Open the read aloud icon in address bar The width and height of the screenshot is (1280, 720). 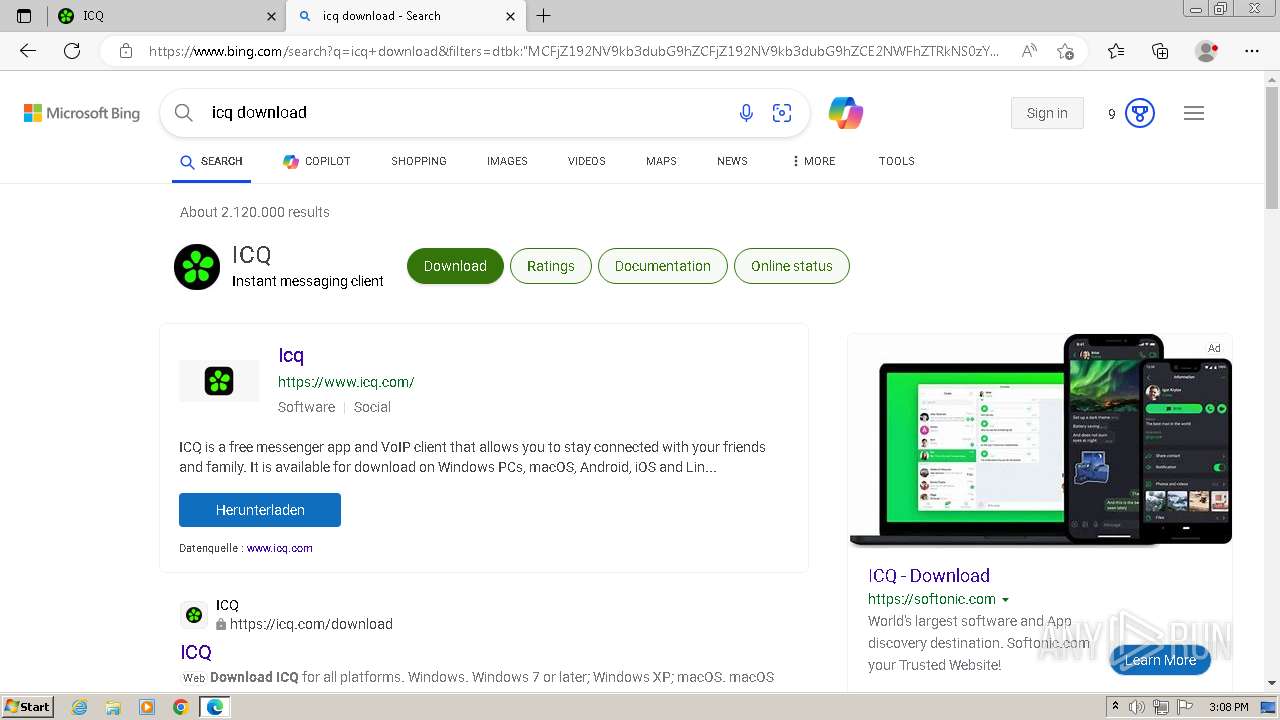(1029, 51)
